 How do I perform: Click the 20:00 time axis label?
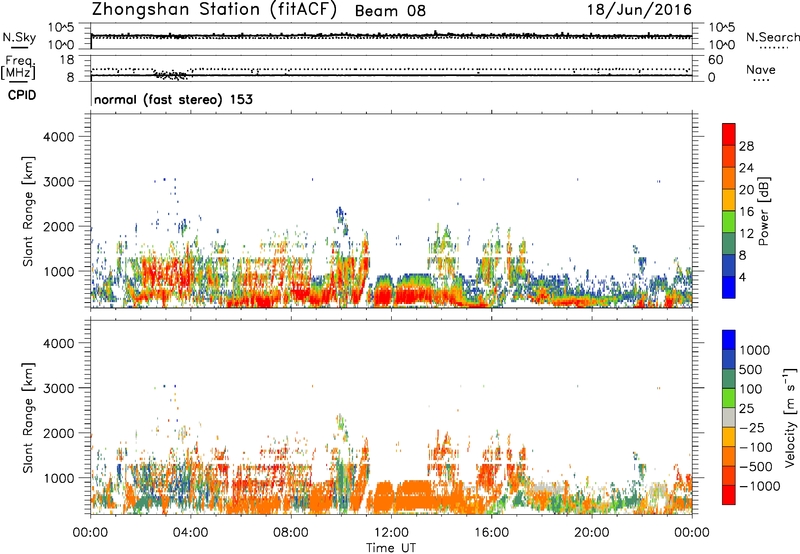(592, 533)
